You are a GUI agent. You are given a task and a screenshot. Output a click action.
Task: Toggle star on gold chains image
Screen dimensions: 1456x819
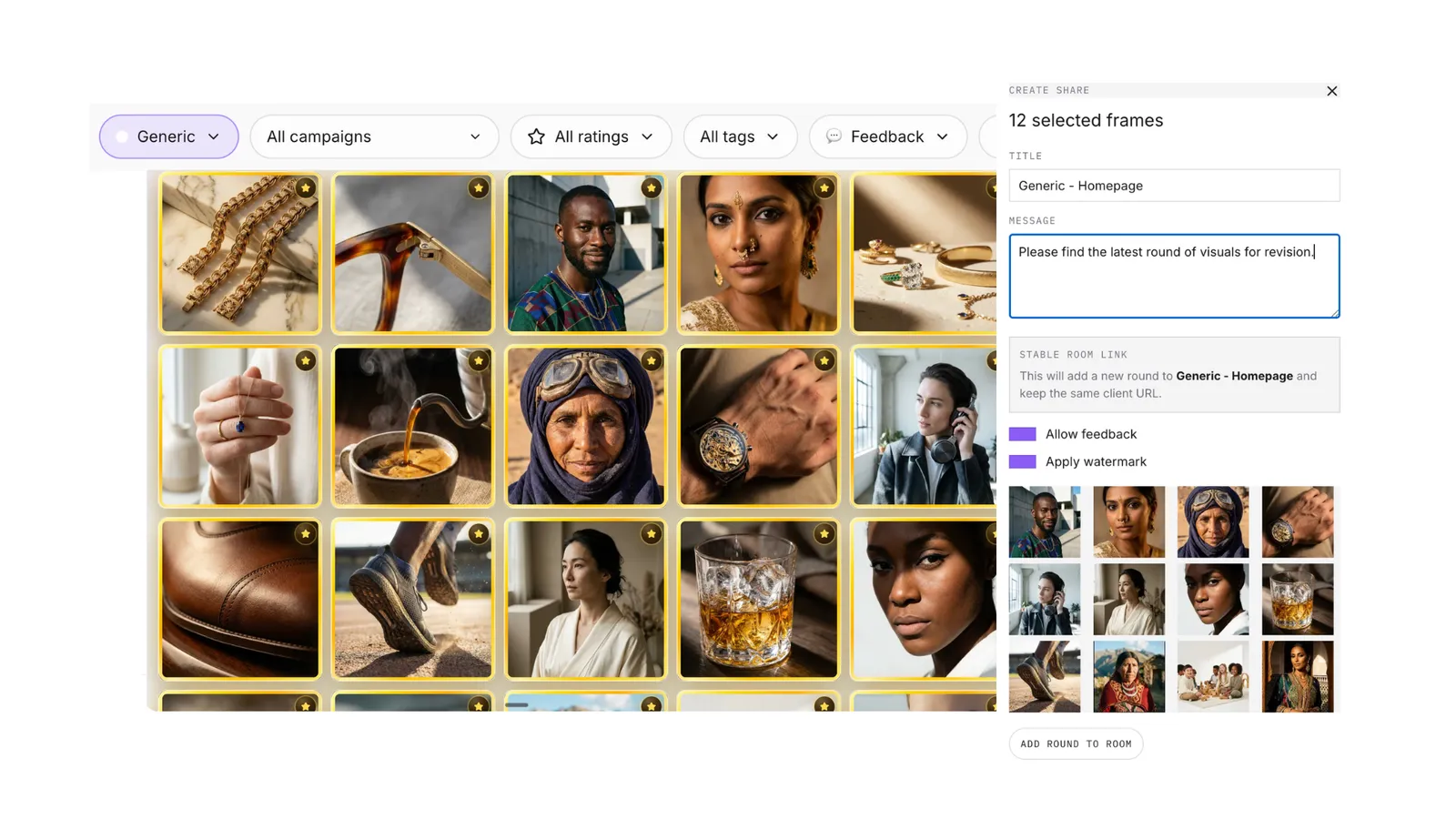tap(306, 187)
